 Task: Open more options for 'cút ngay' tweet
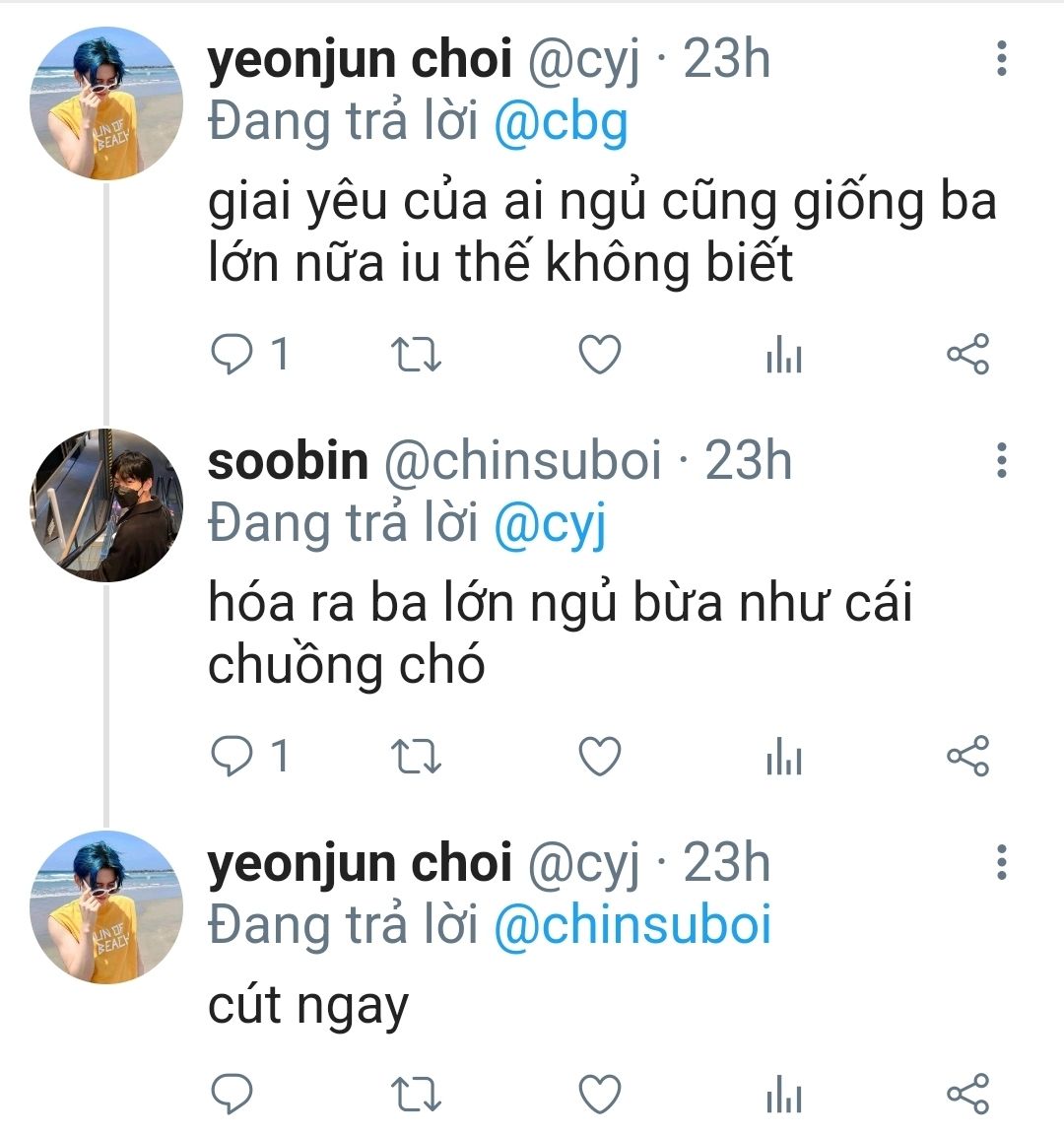pos(1001,862)
